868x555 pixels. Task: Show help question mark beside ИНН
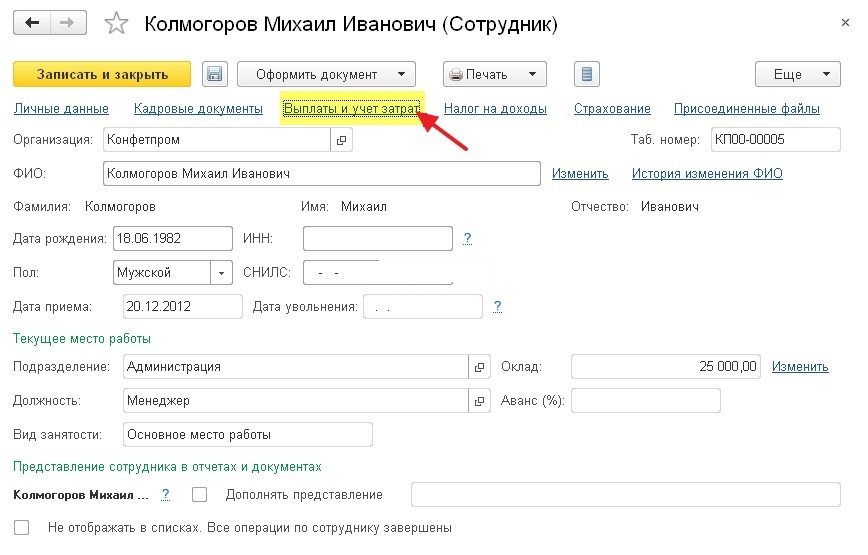tap(467, 238)
